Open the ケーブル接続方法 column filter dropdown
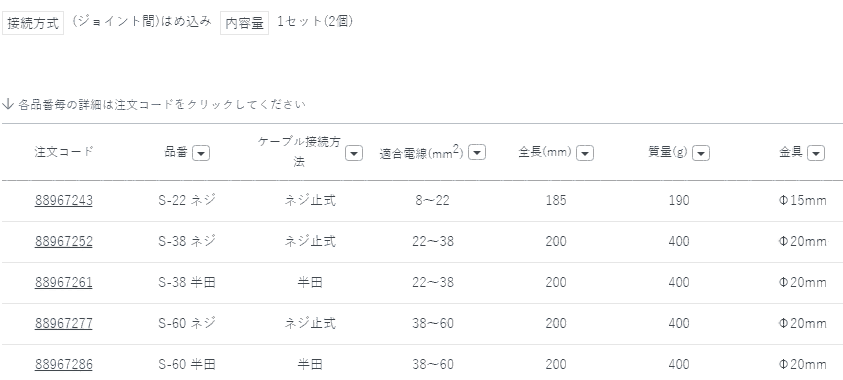The height and width of the screenshot is (380, 843). pos(354,153)
